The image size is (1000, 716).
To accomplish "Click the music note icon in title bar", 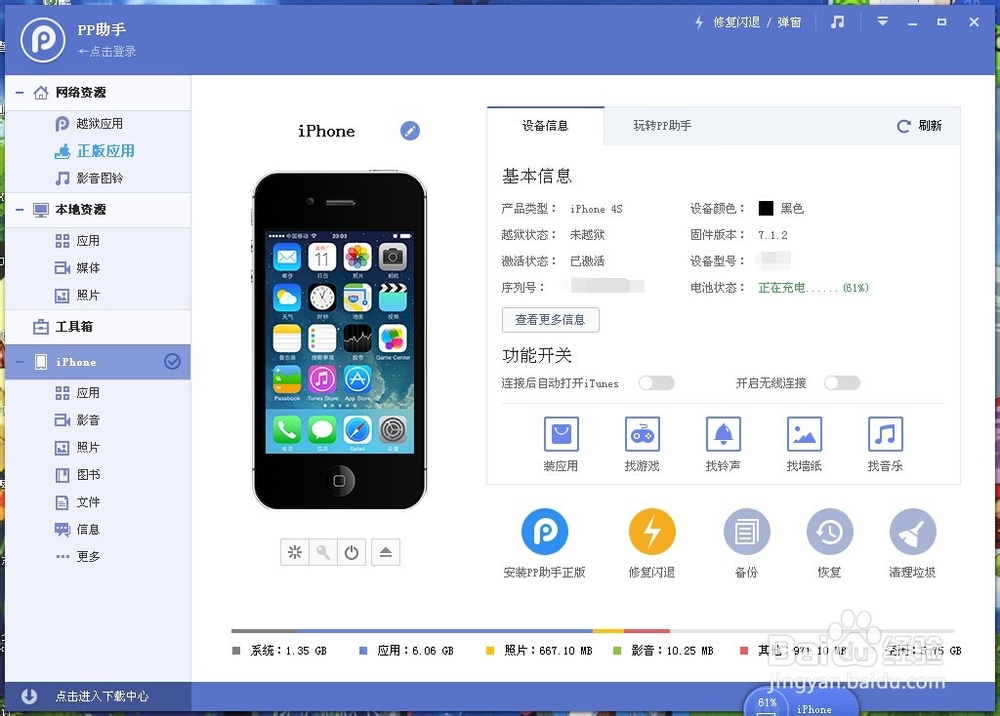I will 837,22.
